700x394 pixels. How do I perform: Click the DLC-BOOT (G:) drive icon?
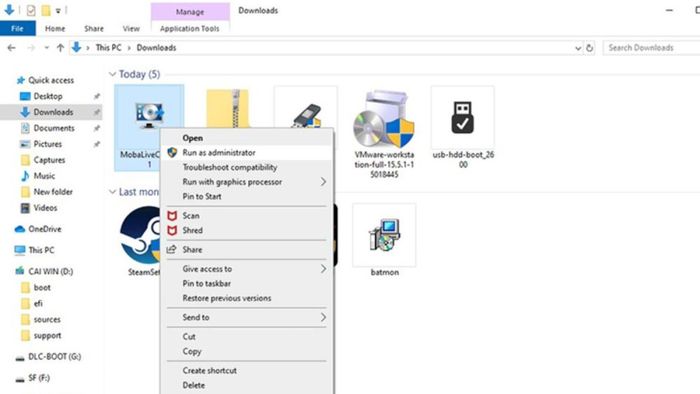click(20, 357)
